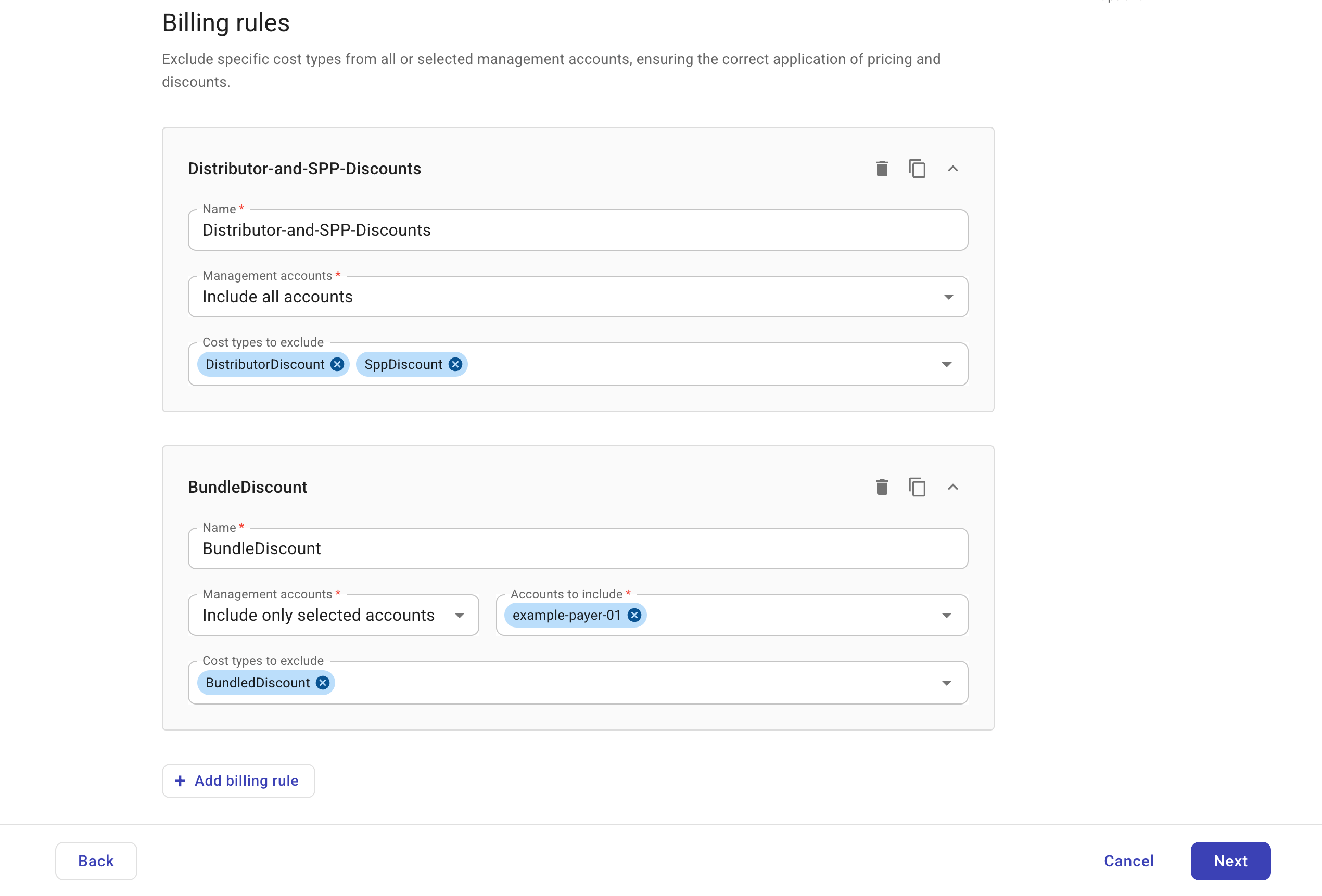Duplicate the Distributor-and-SPP-Discounts billing rule

click(x=917, y=168)
